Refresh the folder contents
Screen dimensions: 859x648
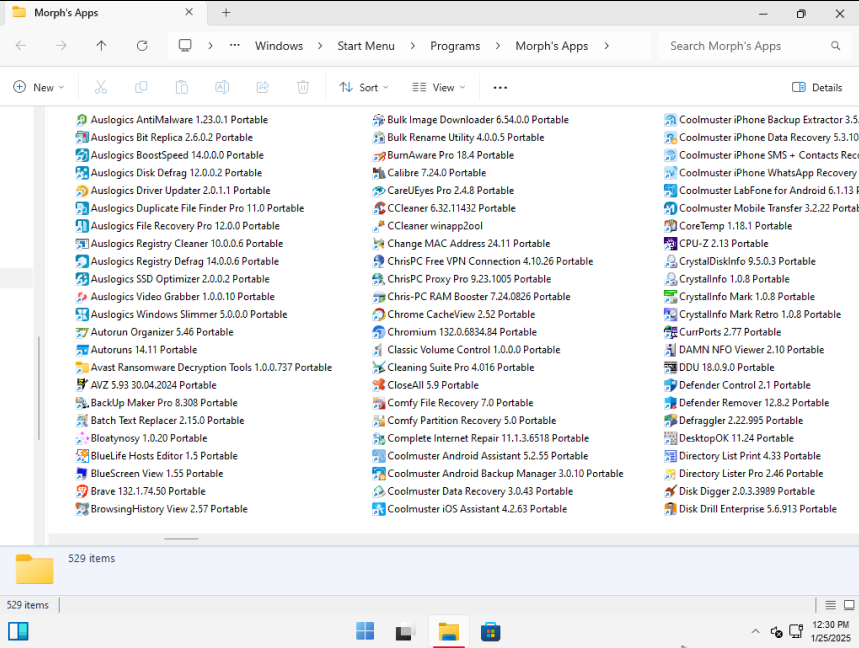pos(142,45)
